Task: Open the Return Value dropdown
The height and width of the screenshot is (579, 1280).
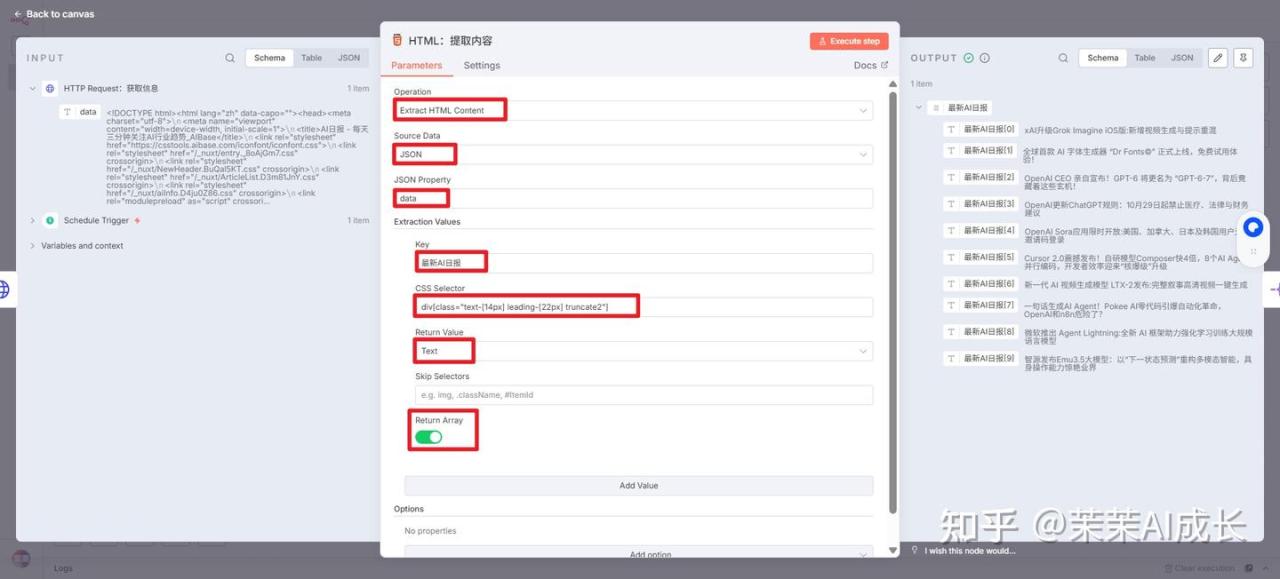Action: click(643, 351)
